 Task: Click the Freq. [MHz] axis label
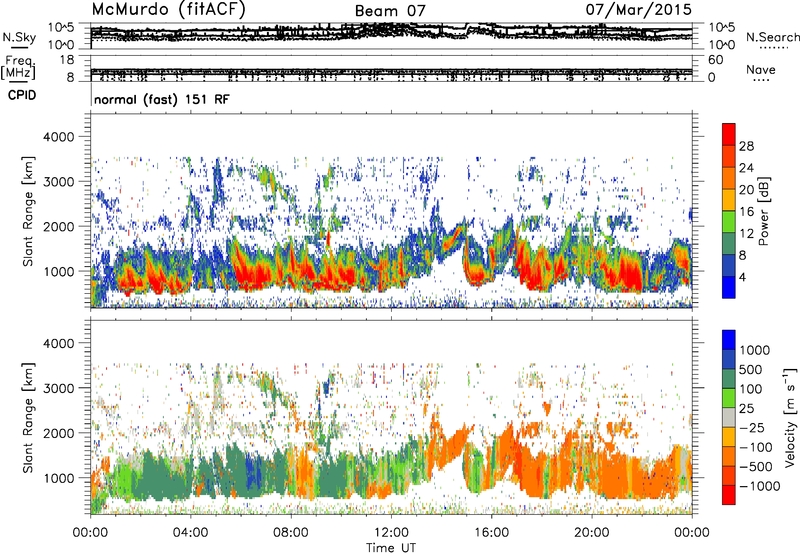pos(20,68)
